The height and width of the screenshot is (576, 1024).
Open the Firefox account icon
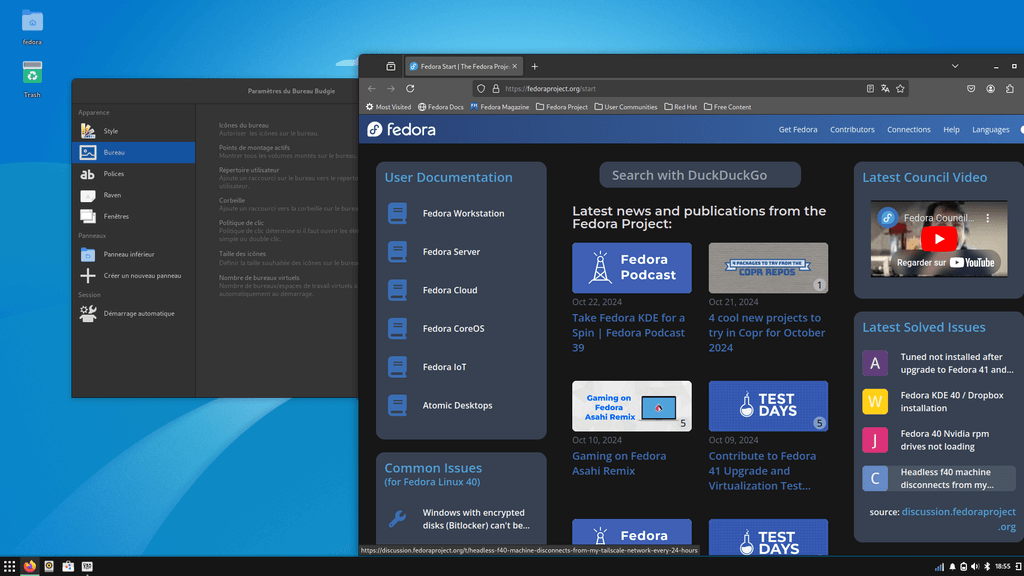click(991, 89)
